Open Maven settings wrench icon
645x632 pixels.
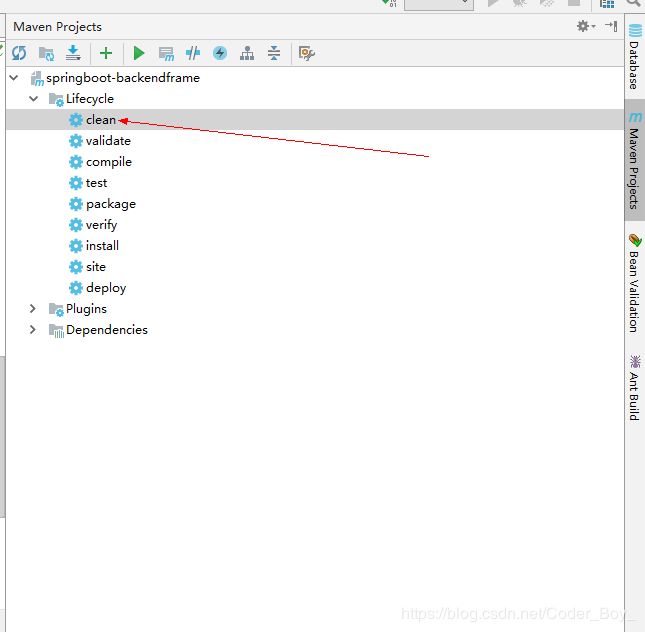pyautogui.click(x=306, y=53)
